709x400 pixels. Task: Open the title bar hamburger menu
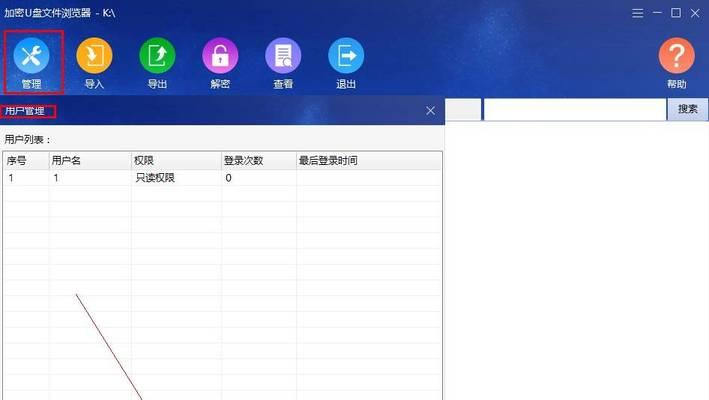coord(638,13)
